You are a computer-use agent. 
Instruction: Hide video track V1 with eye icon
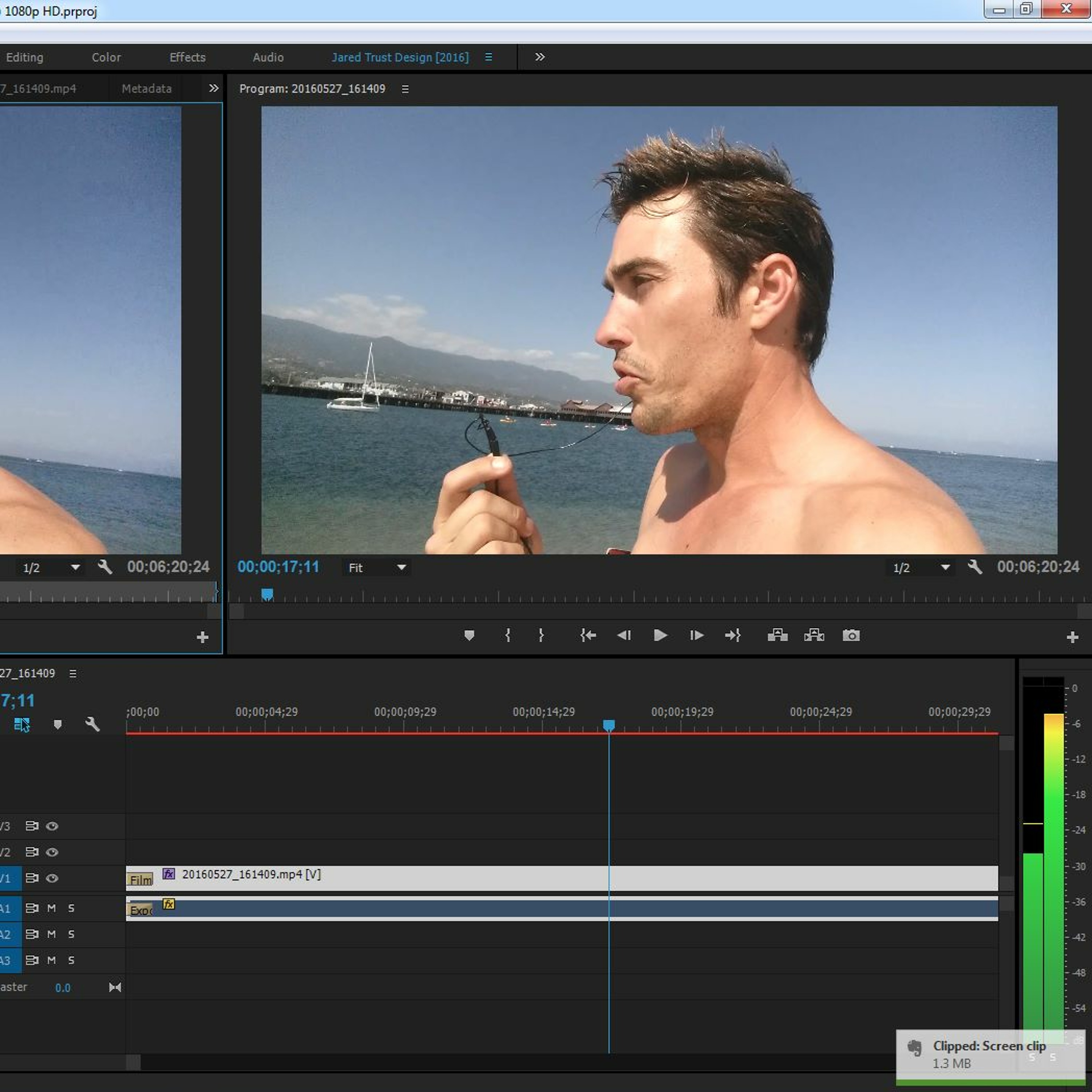pos(52,878)
